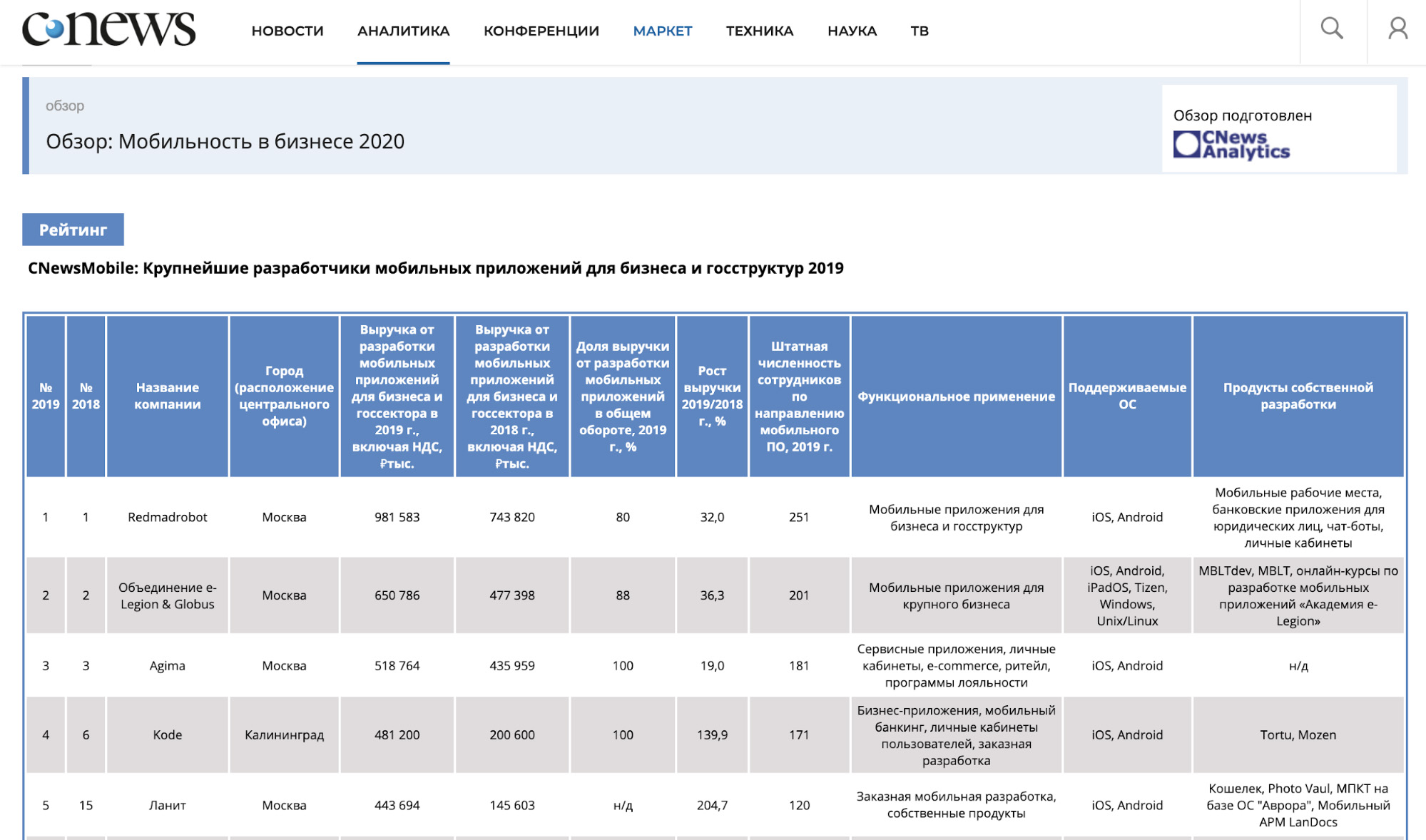The width and height of the screenshot is (1426, 840).
Task: Click revenue value 200 600
Action: [x=512, y=734]
